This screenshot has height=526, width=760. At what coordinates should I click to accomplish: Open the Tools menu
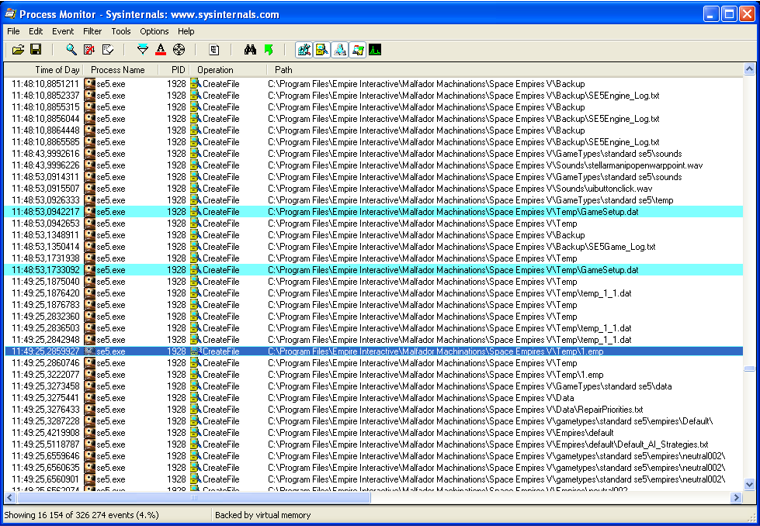pos(121,32)
